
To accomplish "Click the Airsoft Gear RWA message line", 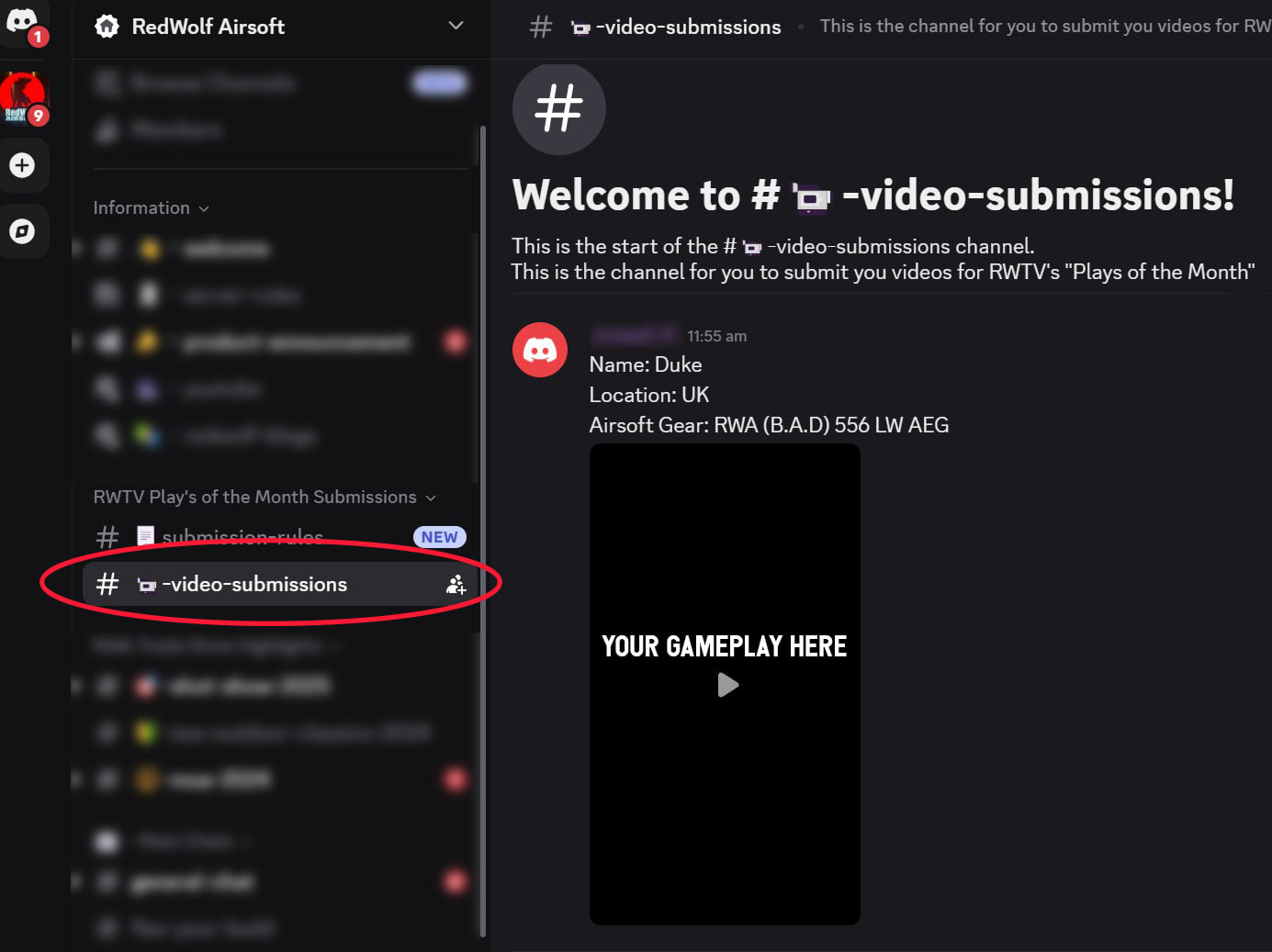I will (769, 425).
